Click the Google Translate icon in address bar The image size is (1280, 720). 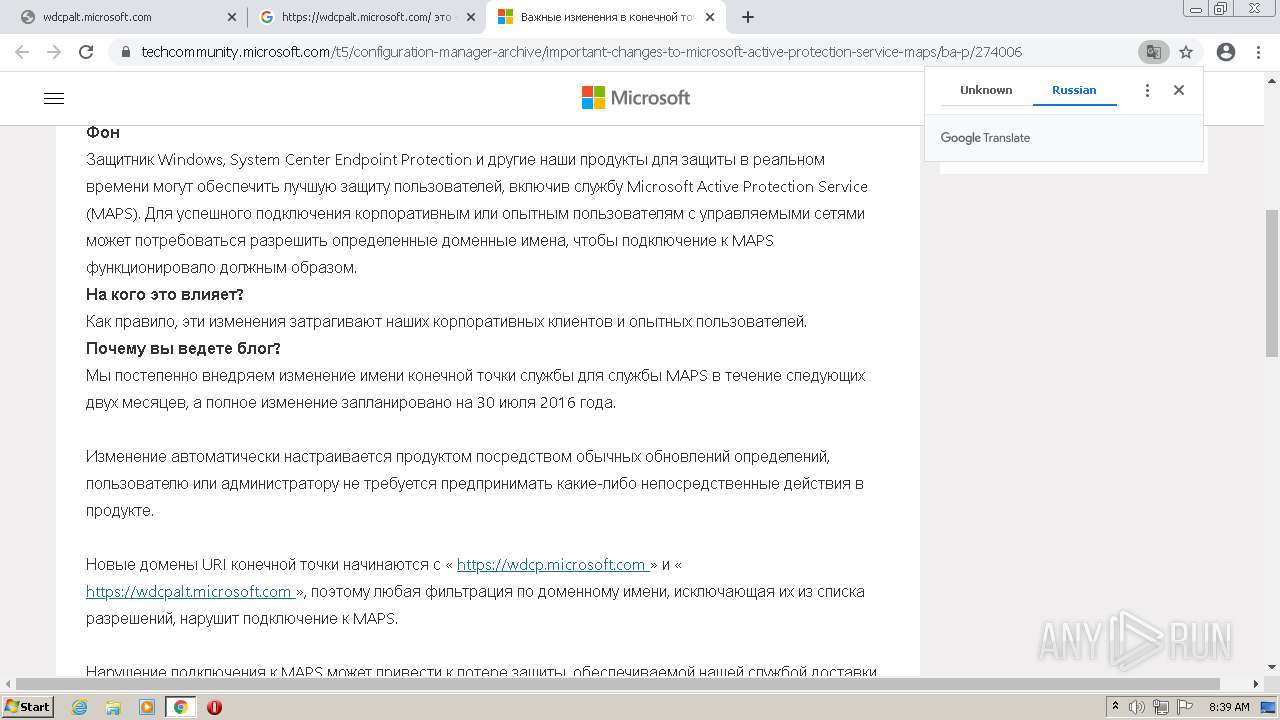point(1153,52)
